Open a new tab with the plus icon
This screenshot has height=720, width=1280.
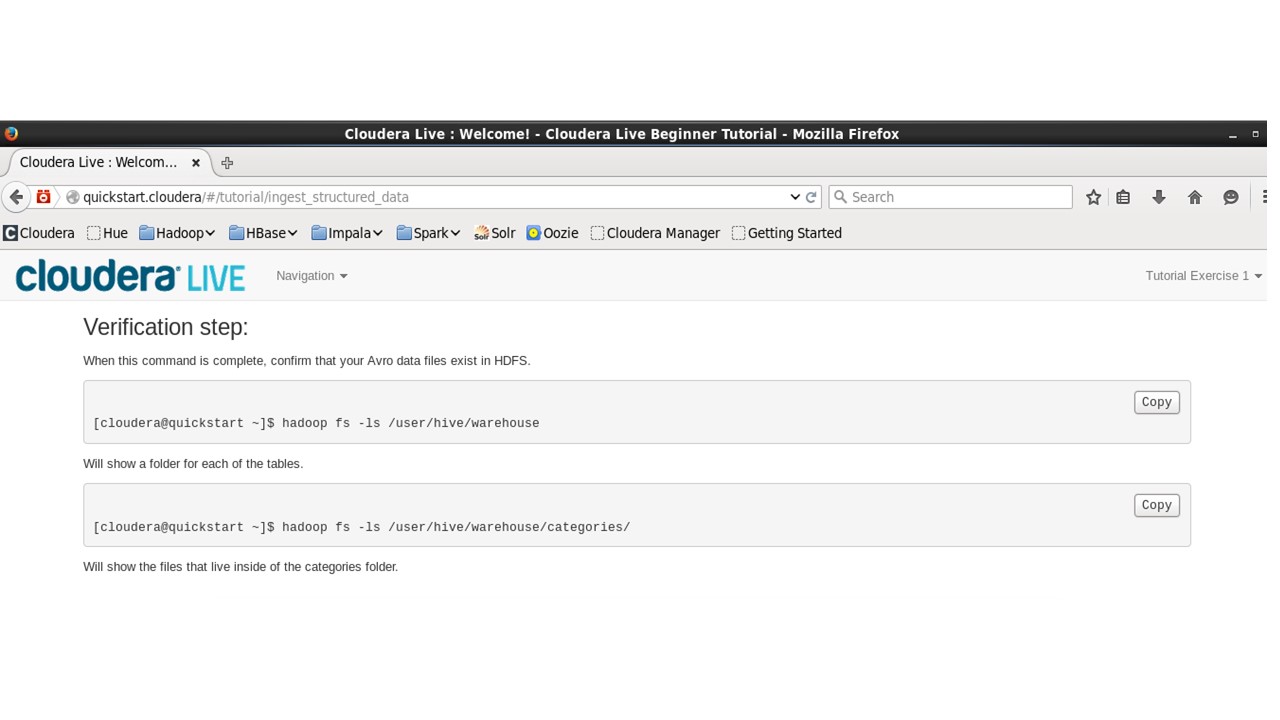tap(227, 162)
